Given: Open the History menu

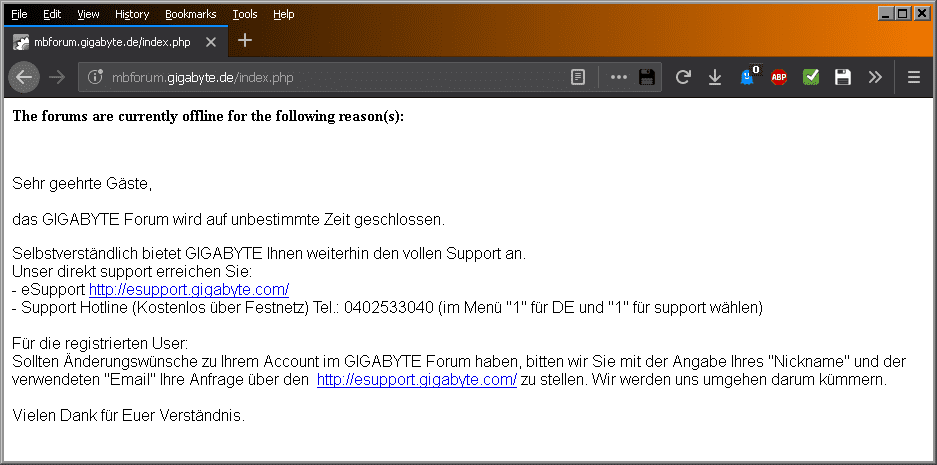Looking at the screenshot, I should pos(132,14).
